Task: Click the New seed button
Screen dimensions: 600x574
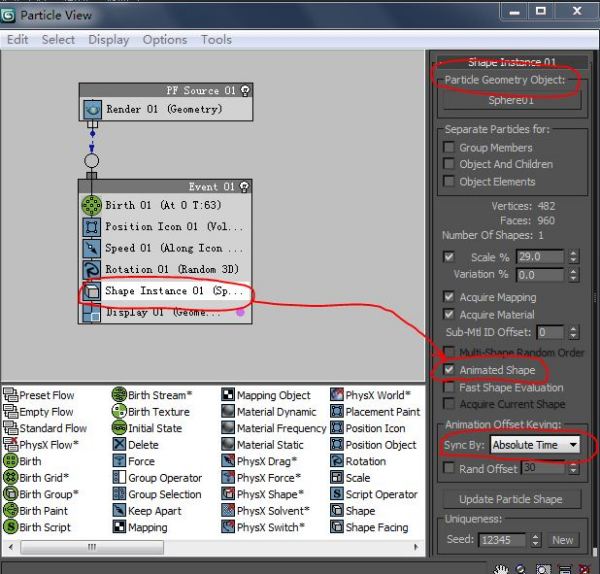Action: click(562, 540)
